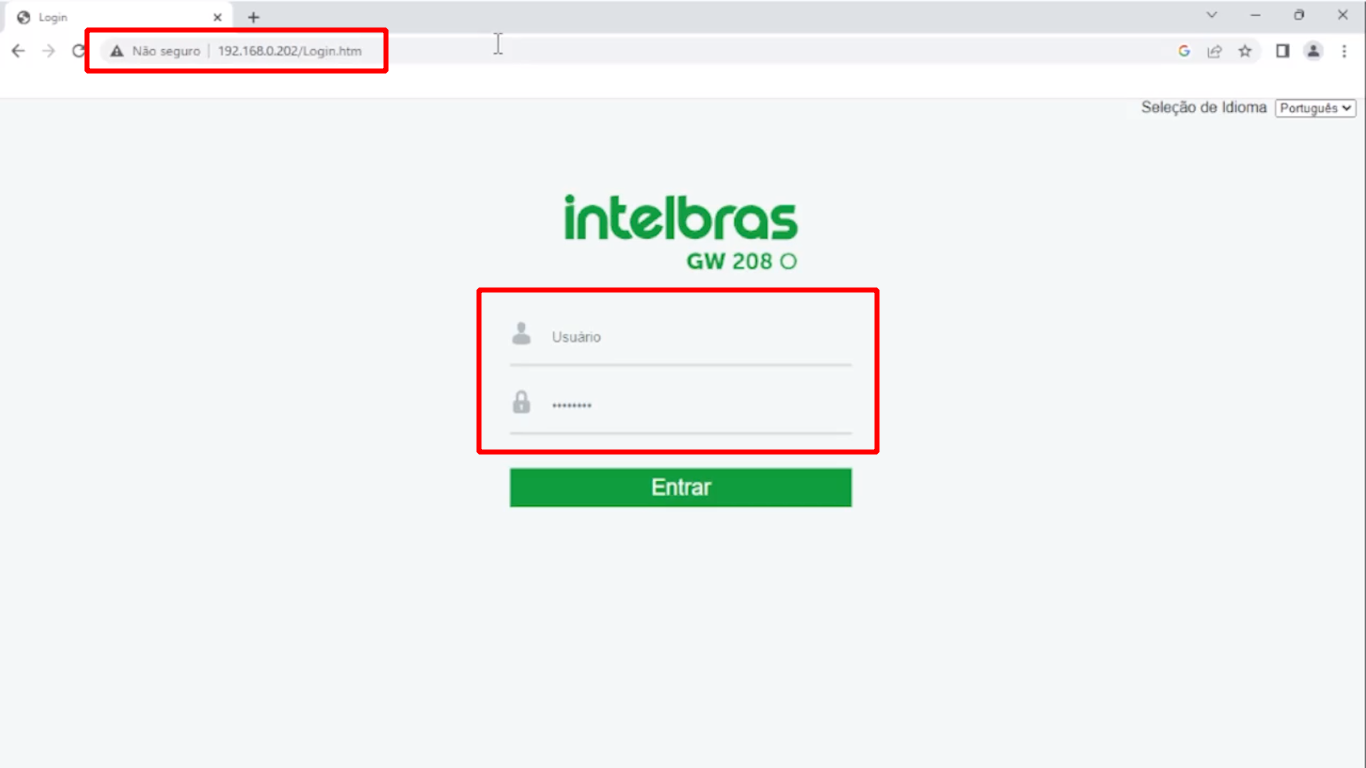Open Google icon in address bar
The width and height of the screenshot is (1366, 768).
[x=1184, y=51]
